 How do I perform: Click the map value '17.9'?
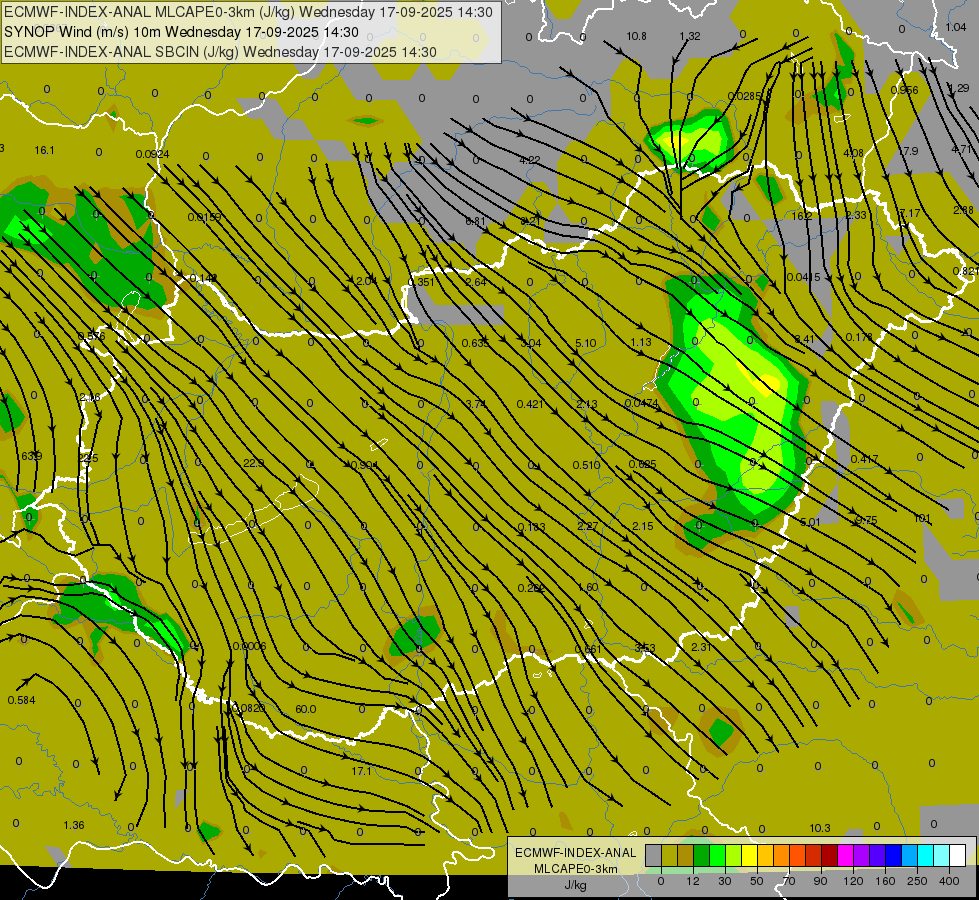908,151
